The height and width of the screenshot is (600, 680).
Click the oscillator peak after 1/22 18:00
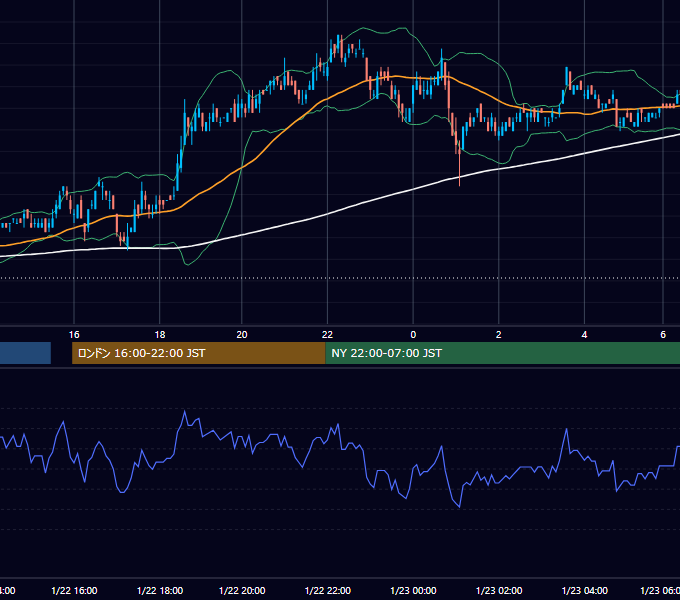click(185, 411)
